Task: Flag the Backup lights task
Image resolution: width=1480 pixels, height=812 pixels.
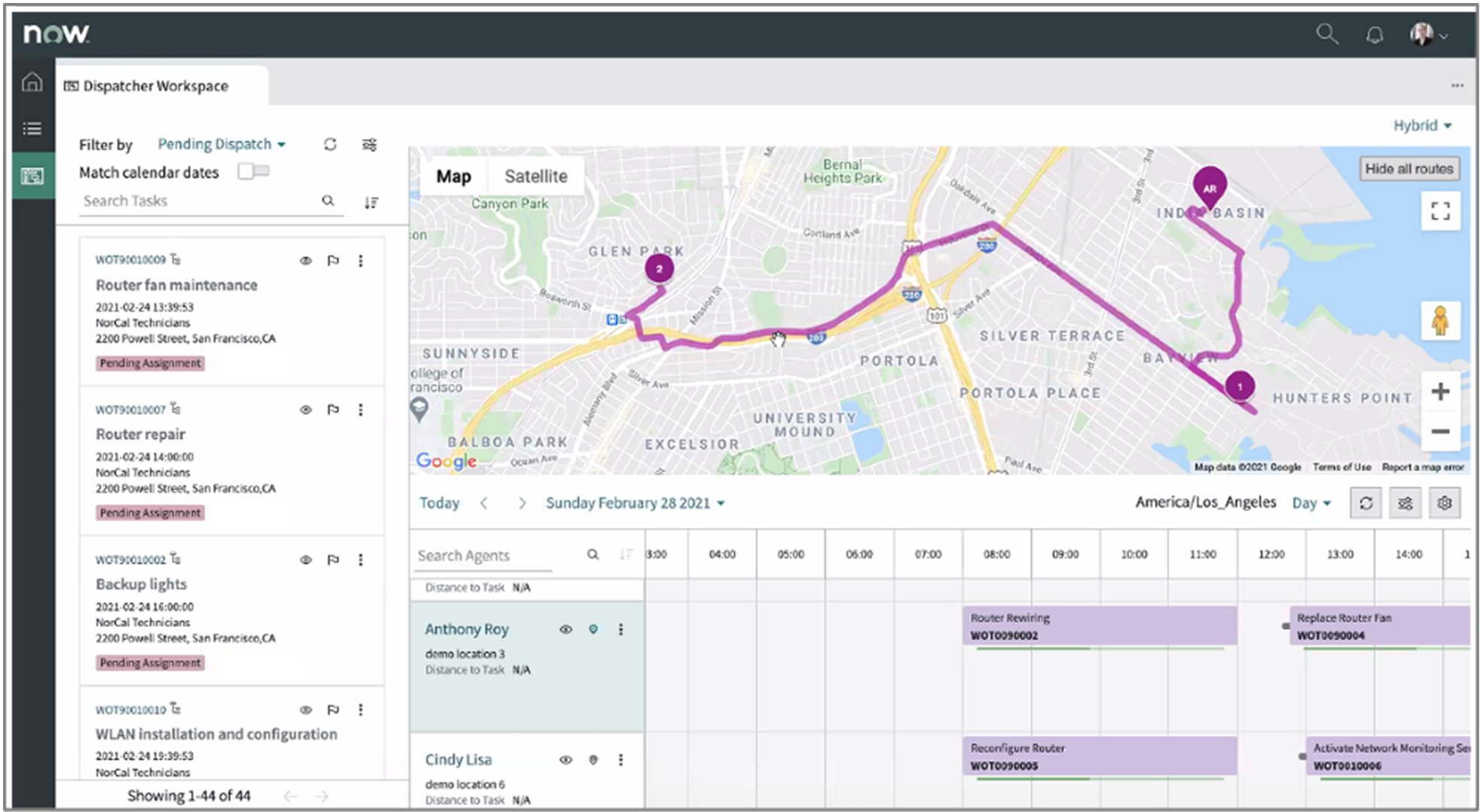Action: coord(333,560)
